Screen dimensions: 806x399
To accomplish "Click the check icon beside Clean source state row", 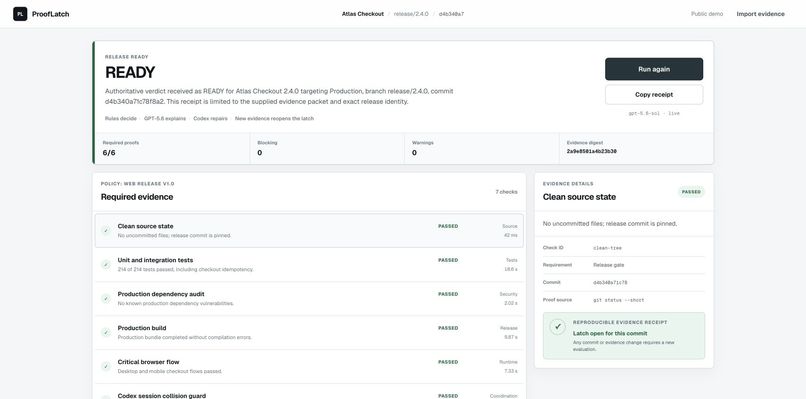I will click(106, 230).
